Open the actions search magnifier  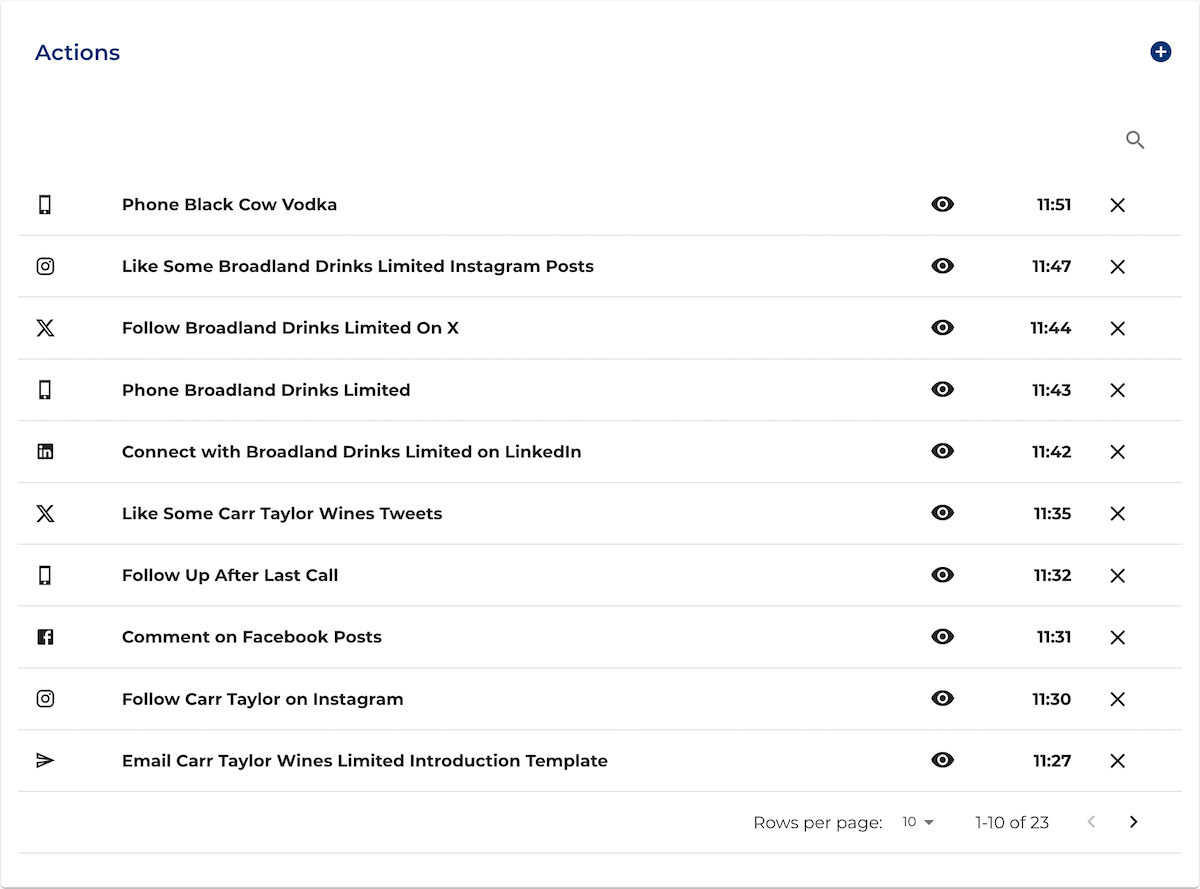coord(1135,140)
